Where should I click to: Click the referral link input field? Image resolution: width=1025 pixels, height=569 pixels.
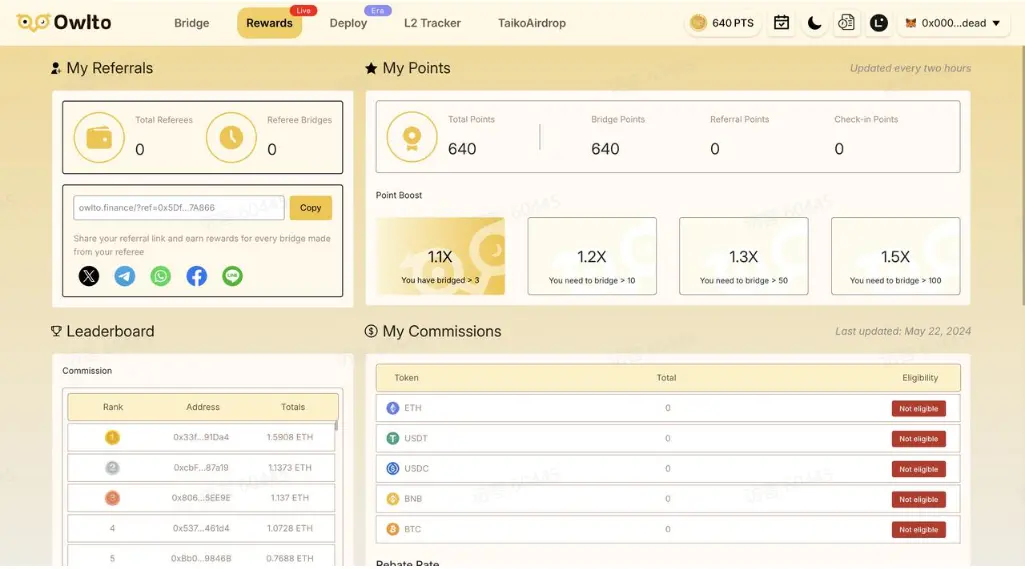(x=178, y=207)
